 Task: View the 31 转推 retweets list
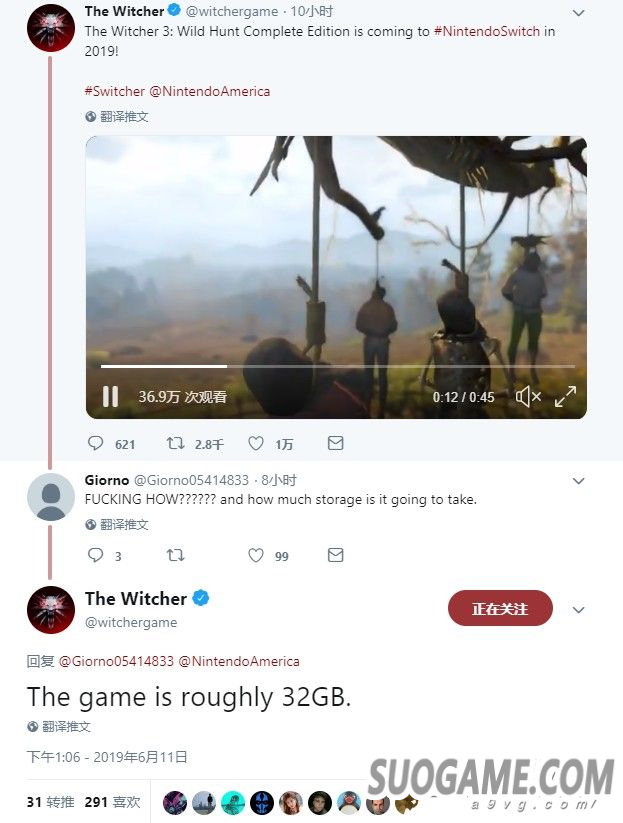pos(50,802)
